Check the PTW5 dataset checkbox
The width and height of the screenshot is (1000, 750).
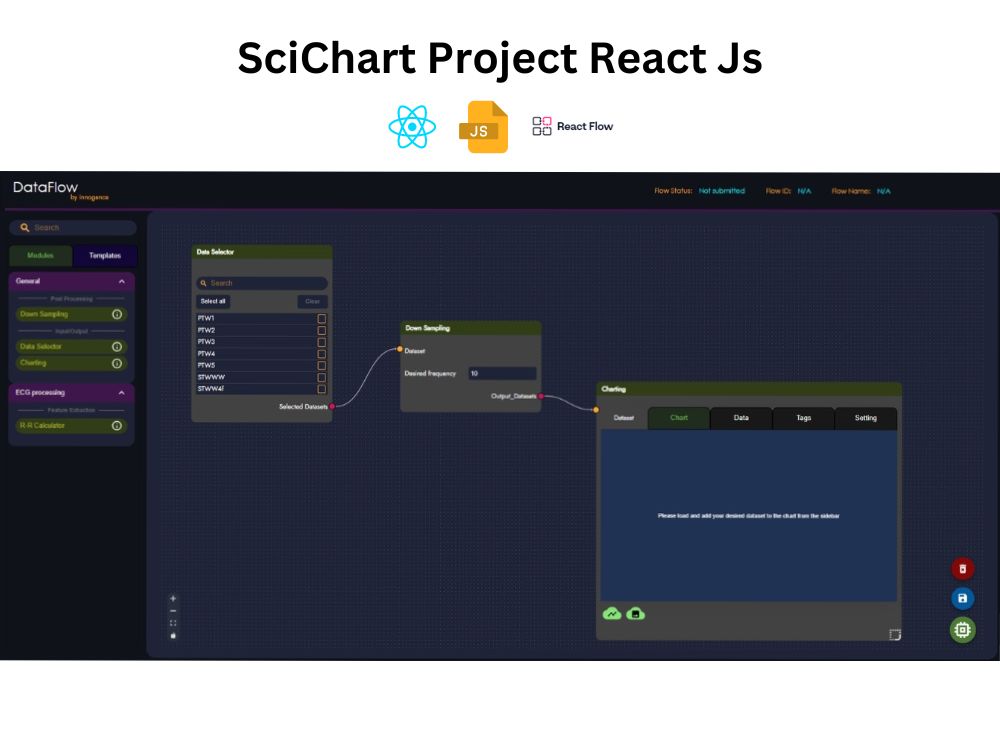[321, 365]
